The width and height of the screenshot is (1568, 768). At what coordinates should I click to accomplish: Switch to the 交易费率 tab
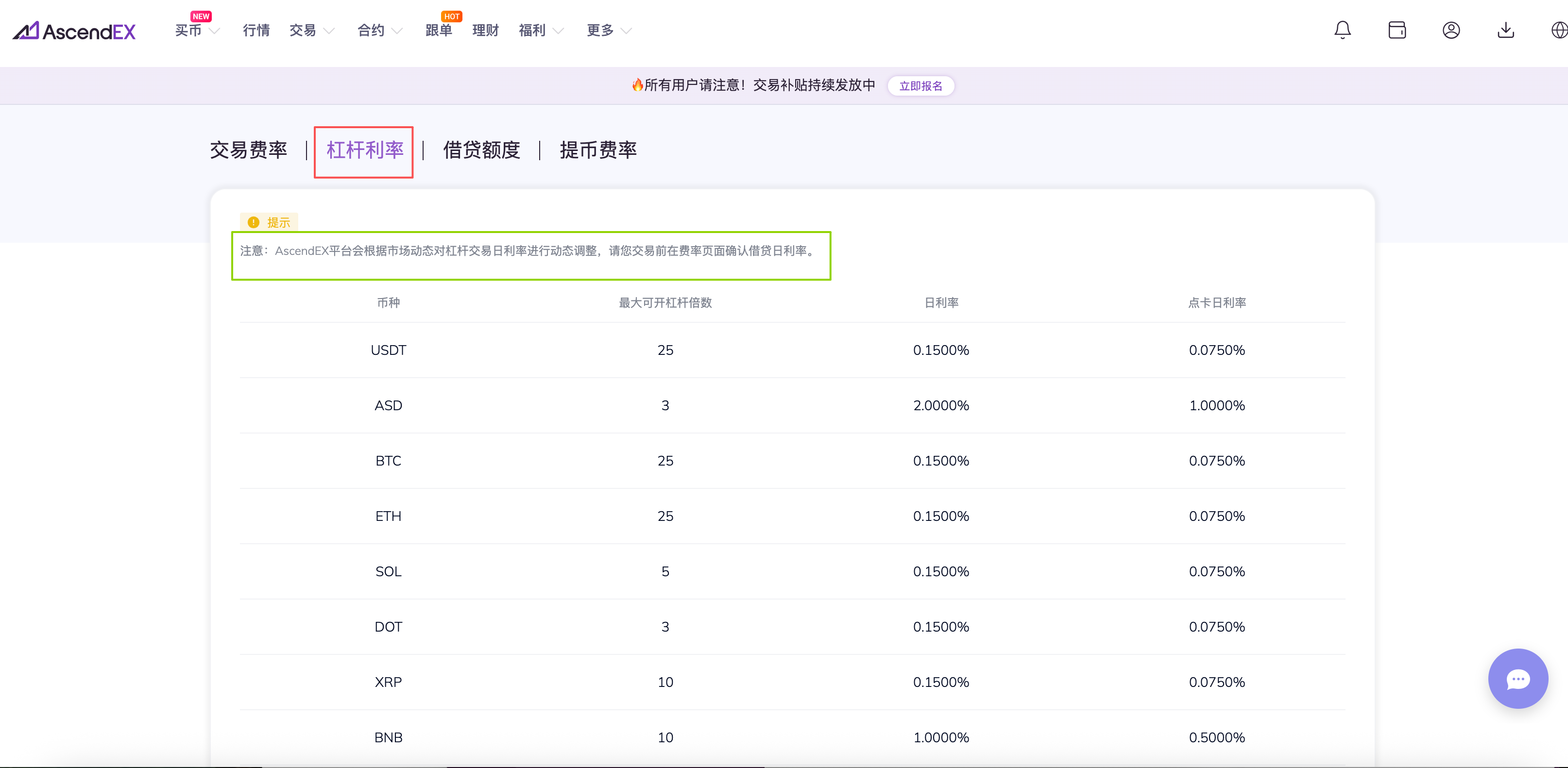[x=248, y=150]
